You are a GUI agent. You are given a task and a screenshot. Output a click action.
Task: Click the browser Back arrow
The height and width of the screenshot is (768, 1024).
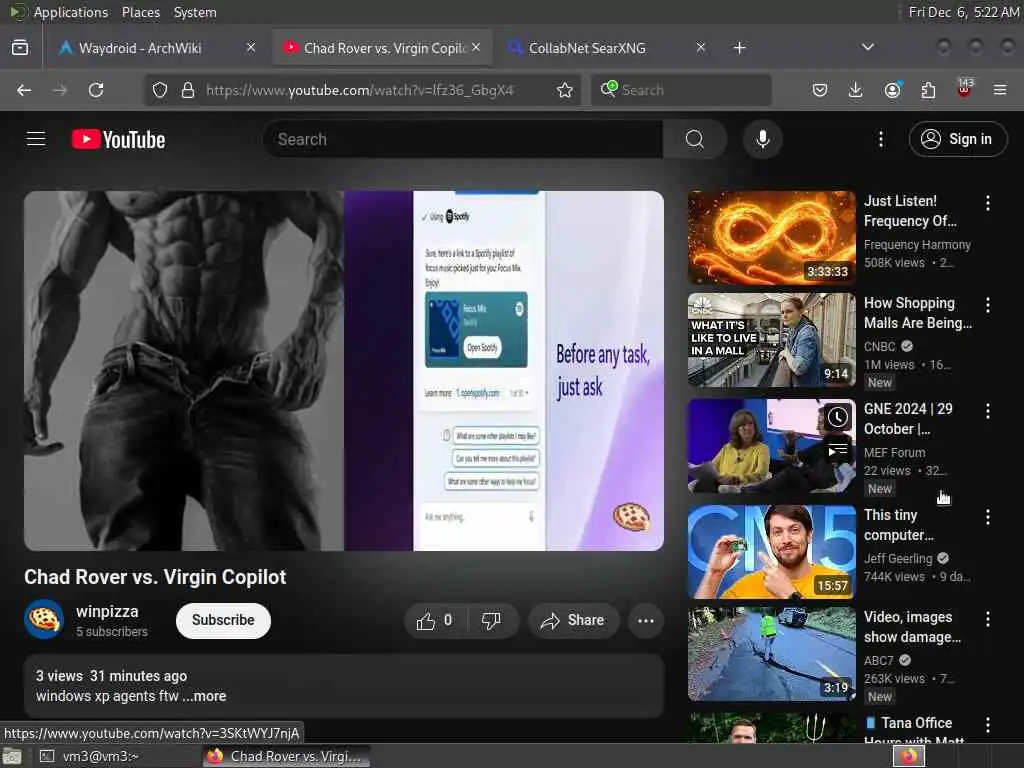pos(24,90)
